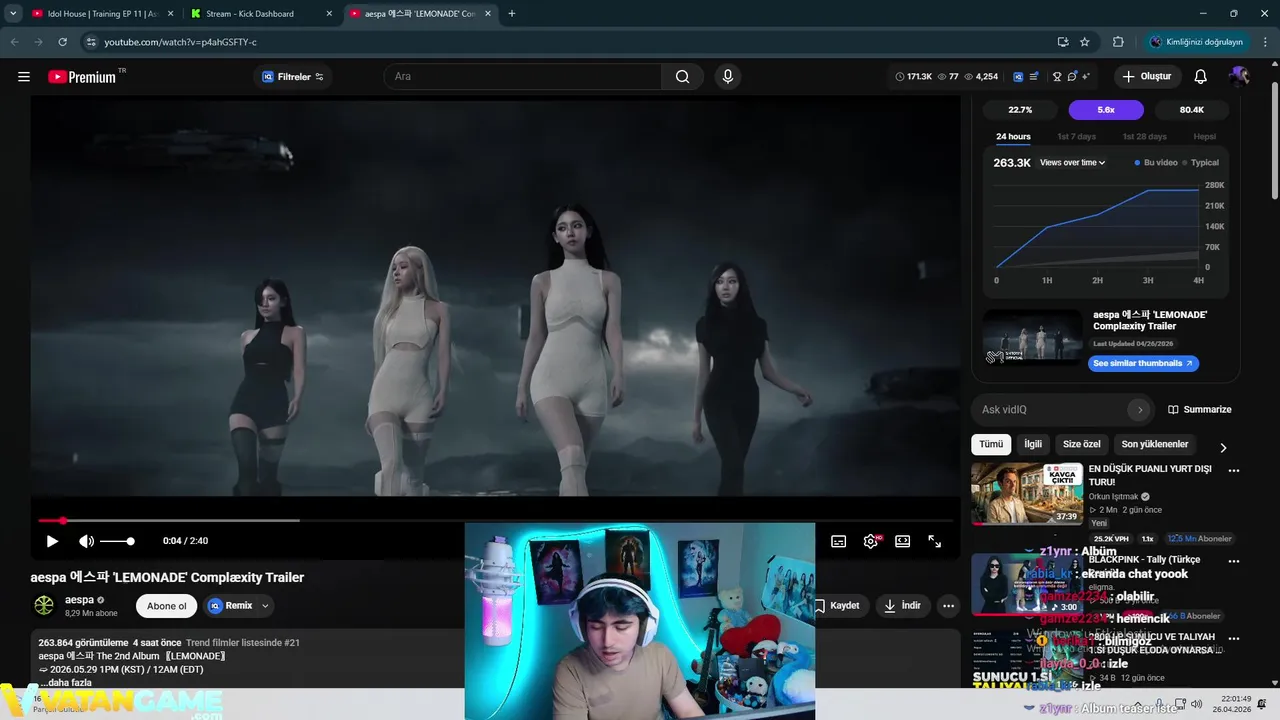1280x720 pixels.
Task: Open vidIQ trophy achievements icon
Action: coord(1057,77)
